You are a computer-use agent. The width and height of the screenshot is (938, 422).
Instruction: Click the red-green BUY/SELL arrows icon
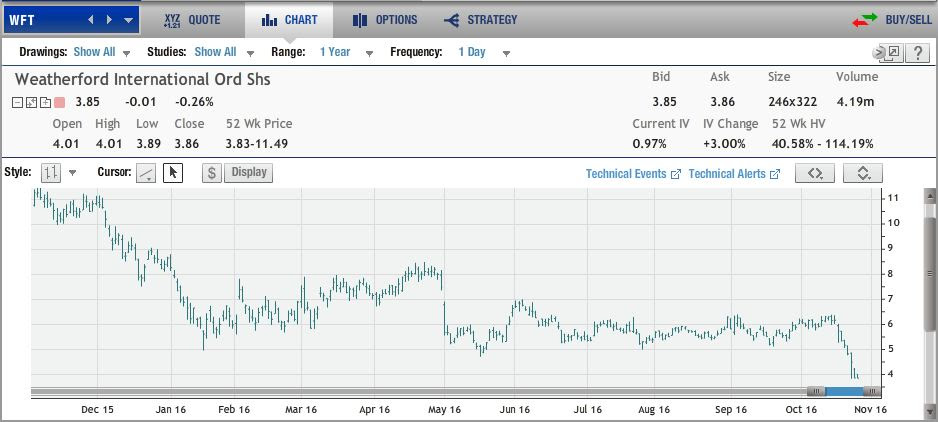[864, 20]
